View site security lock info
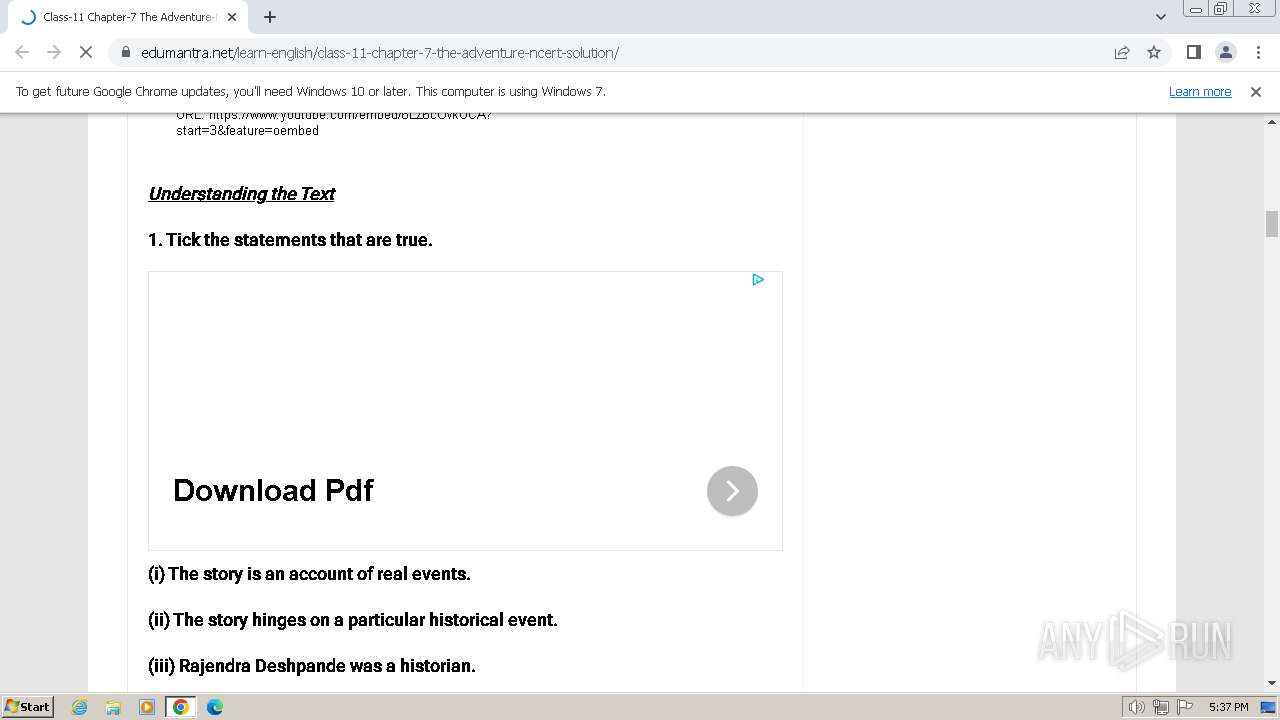 pos(126,52)
